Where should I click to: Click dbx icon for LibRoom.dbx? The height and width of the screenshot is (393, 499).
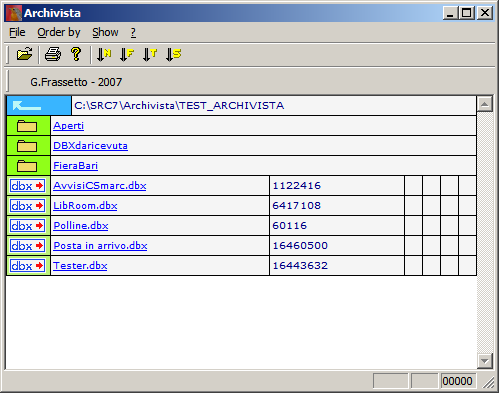pyautogui.click(x=27, y=206)
